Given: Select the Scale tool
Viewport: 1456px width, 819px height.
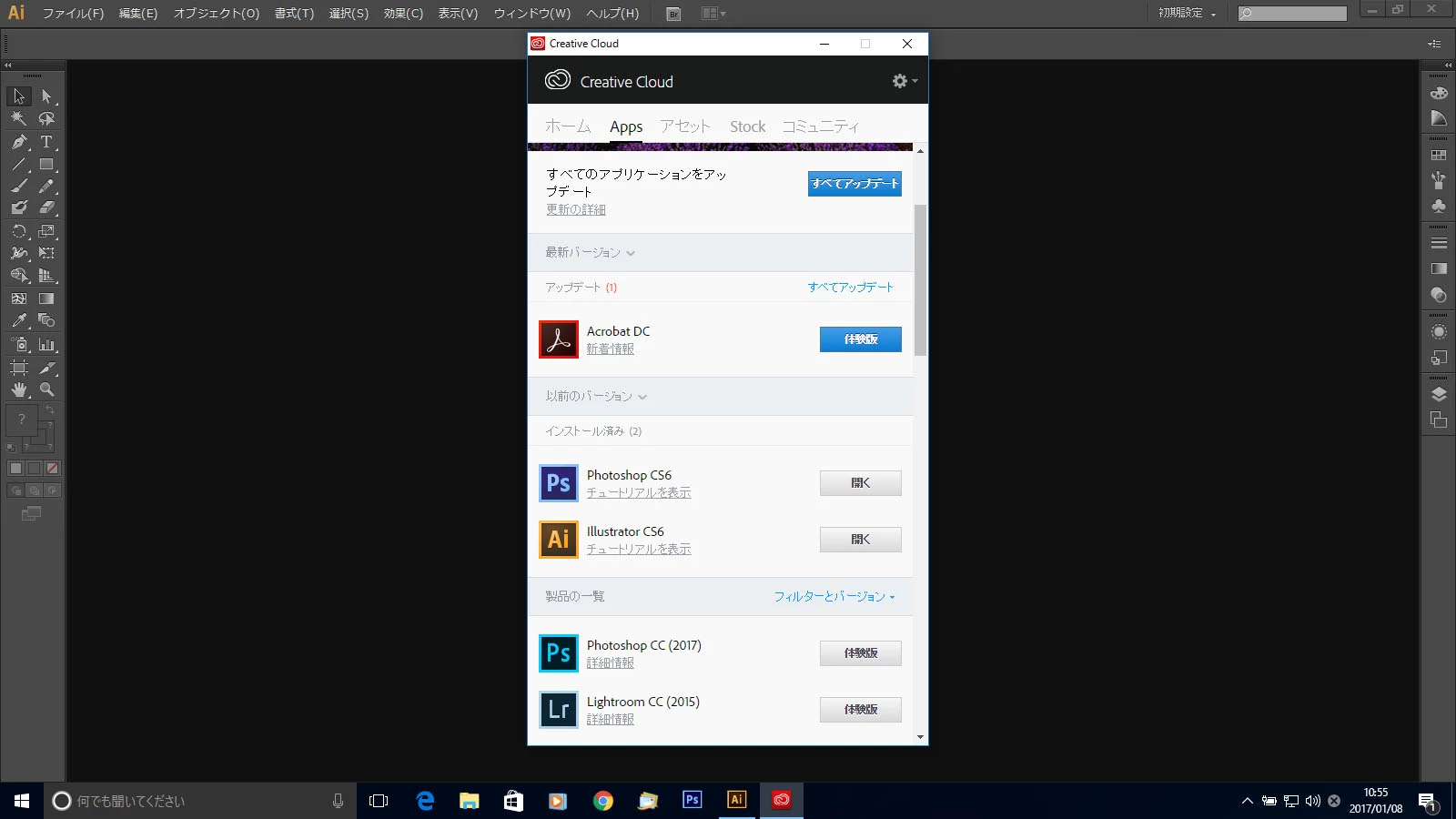Looking at the screenshot, I should point(46,231).
